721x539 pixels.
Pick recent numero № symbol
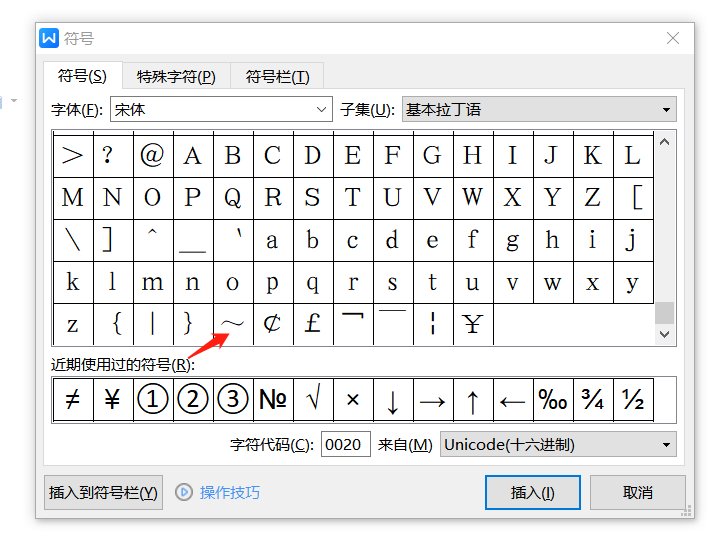[x=273, y=399]
